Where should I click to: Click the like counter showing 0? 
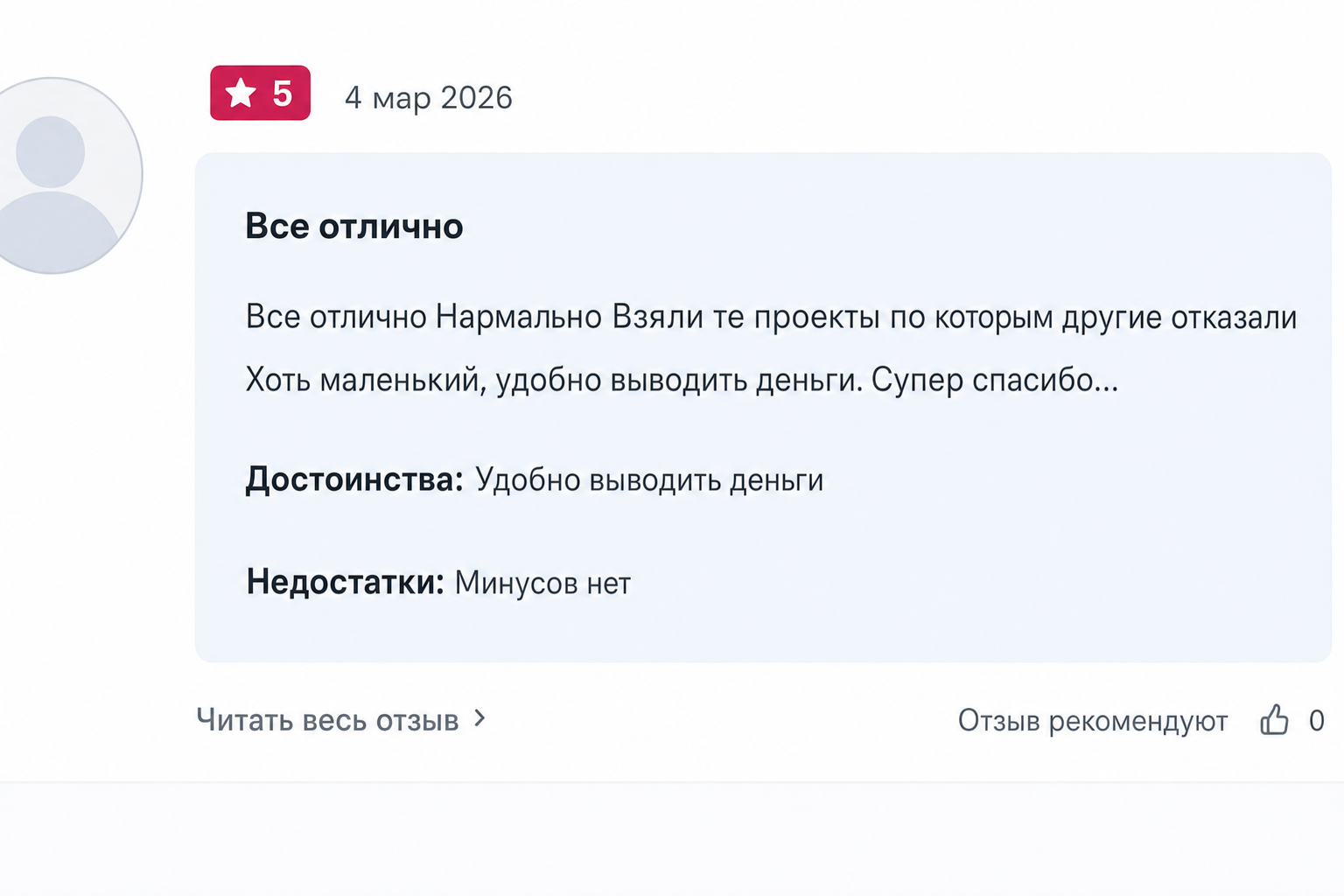(1316, 720)
